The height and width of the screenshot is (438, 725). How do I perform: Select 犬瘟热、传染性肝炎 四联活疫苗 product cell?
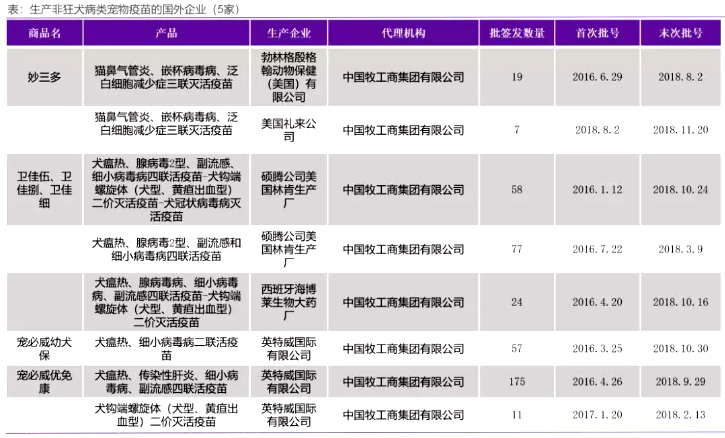[166, 382]
